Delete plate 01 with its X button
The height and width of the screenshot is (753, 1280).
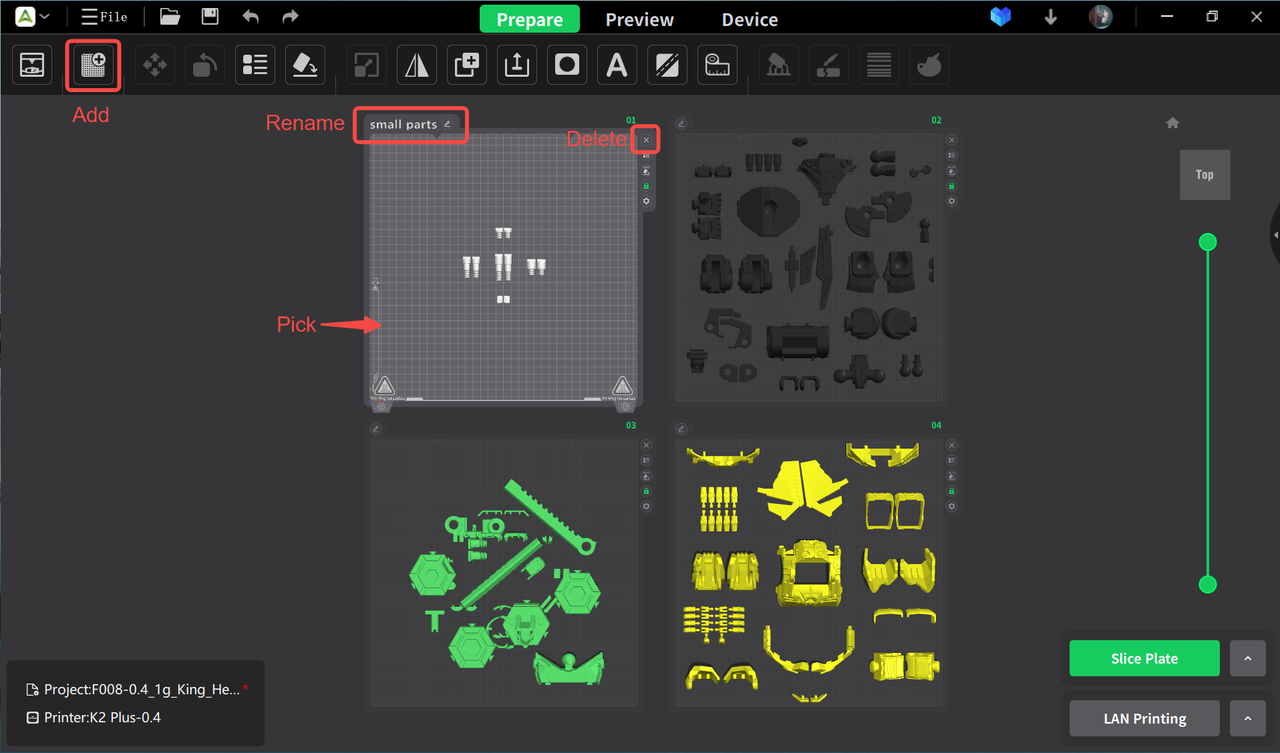646,140
